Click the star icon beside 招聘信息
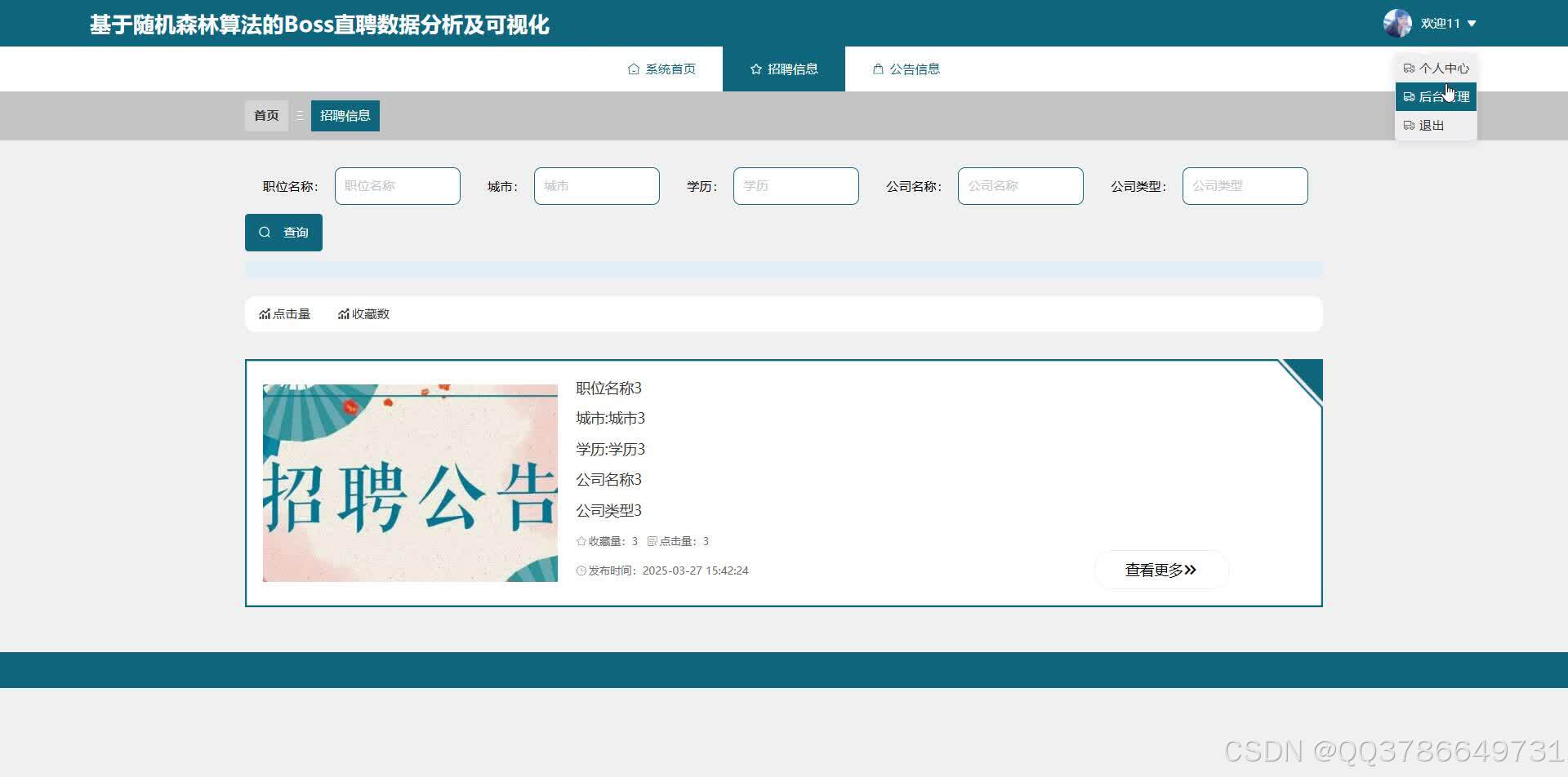The image size is (1568, 777). (x=756, y=69)
